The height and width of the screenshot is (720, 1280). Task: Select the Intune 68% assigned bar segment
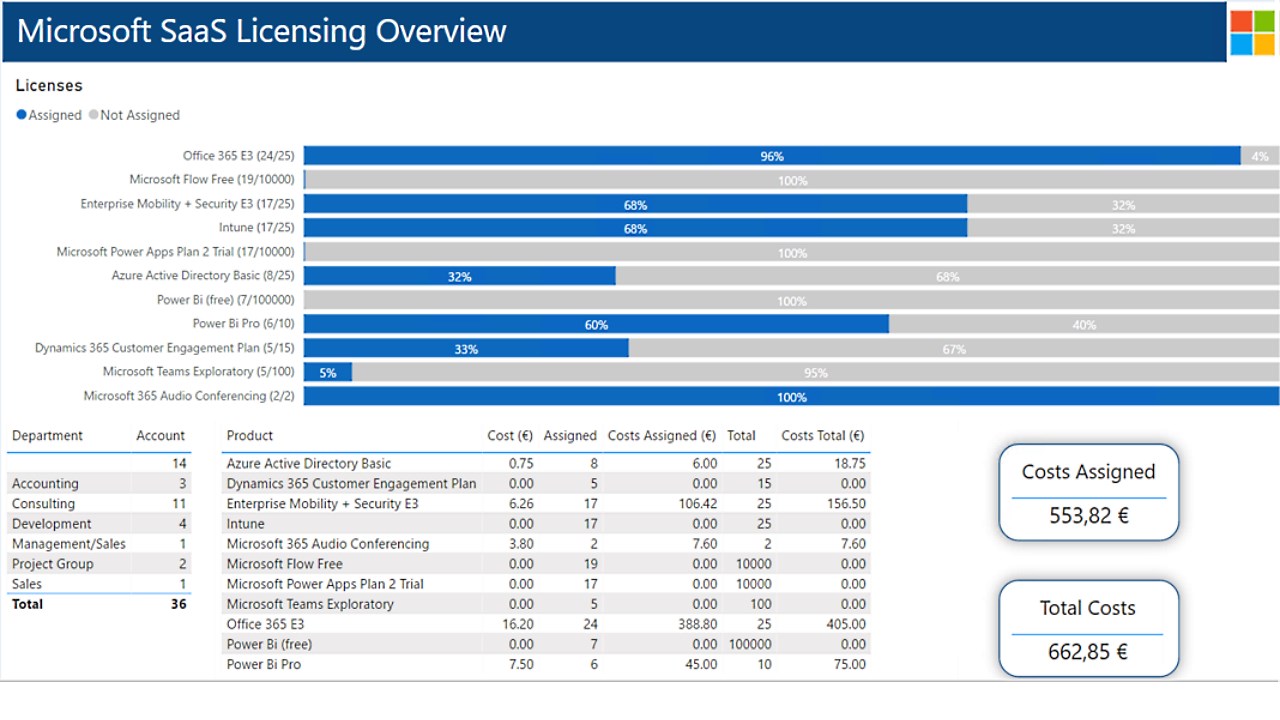[x=636, y=228]
